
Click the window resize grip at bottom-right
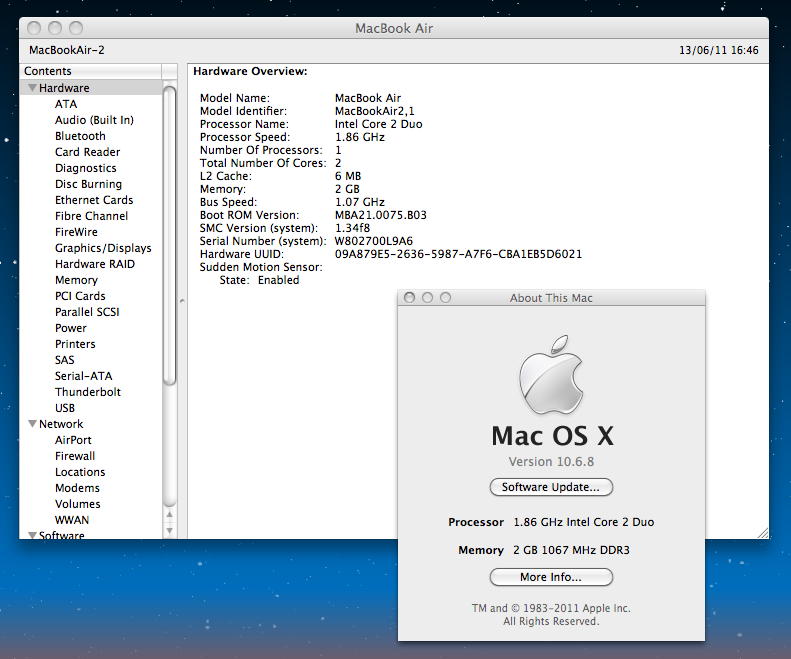coord(762,533)
